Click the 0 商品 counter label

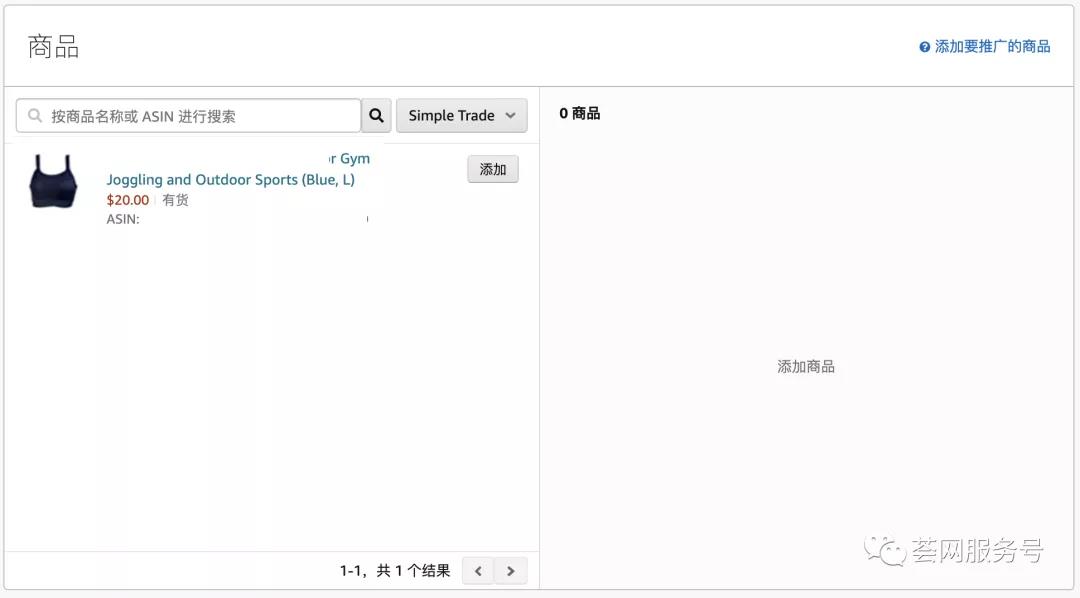578,113
